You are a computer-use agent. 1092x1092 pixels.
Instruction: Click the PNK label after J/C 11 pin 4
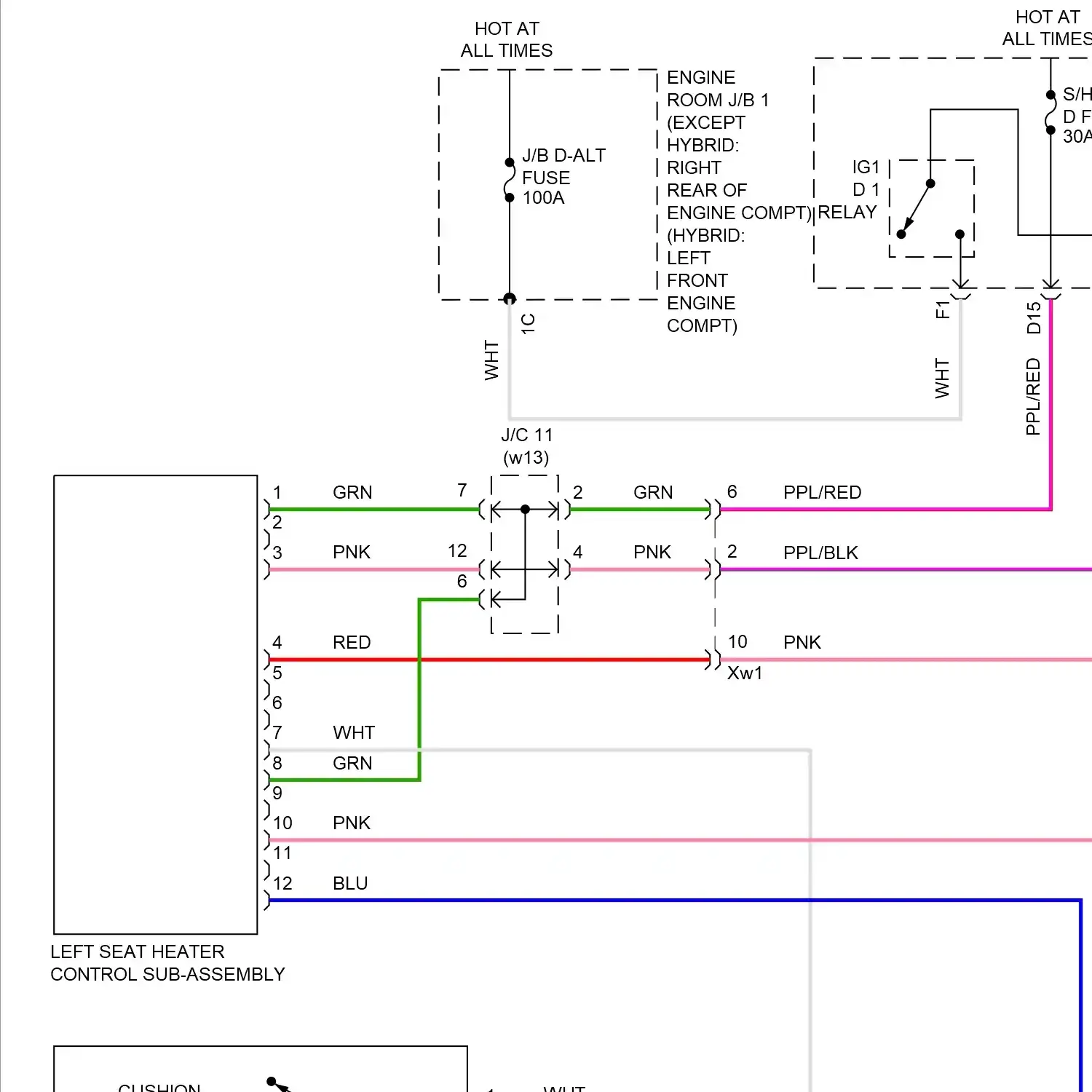point(652,552)
